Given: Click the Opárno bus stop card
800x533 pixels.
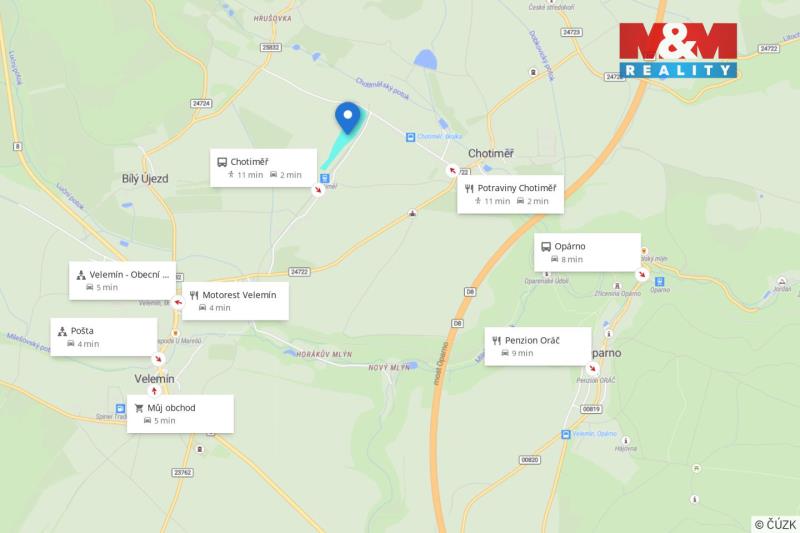Looking at the screenshot, I should pos(587,252).
